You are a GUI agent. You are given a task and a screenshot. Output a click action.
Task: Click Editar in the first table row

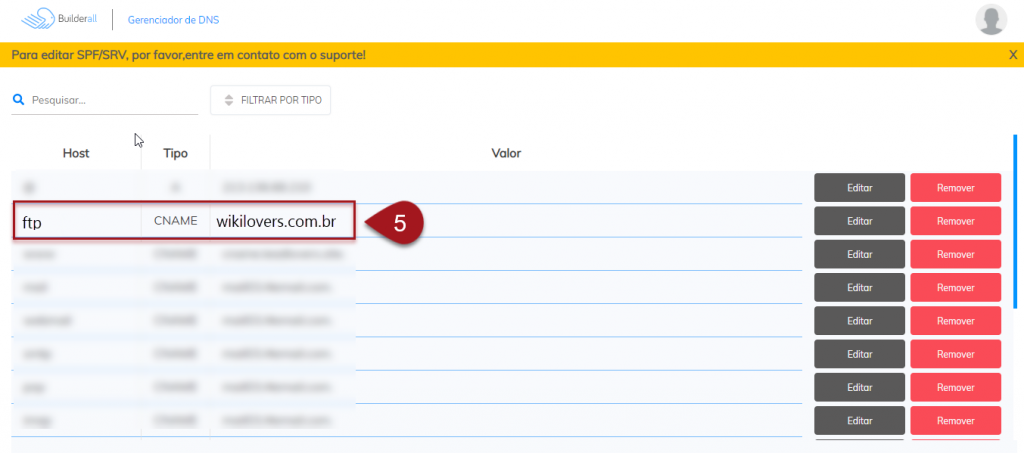click(x=859, y=187)
